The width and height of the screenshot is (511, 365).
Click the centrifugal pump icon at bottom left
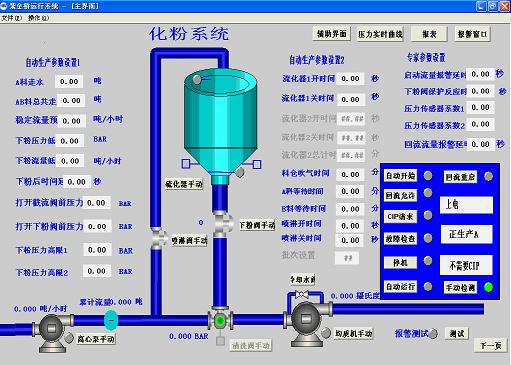tap(52, 332)
